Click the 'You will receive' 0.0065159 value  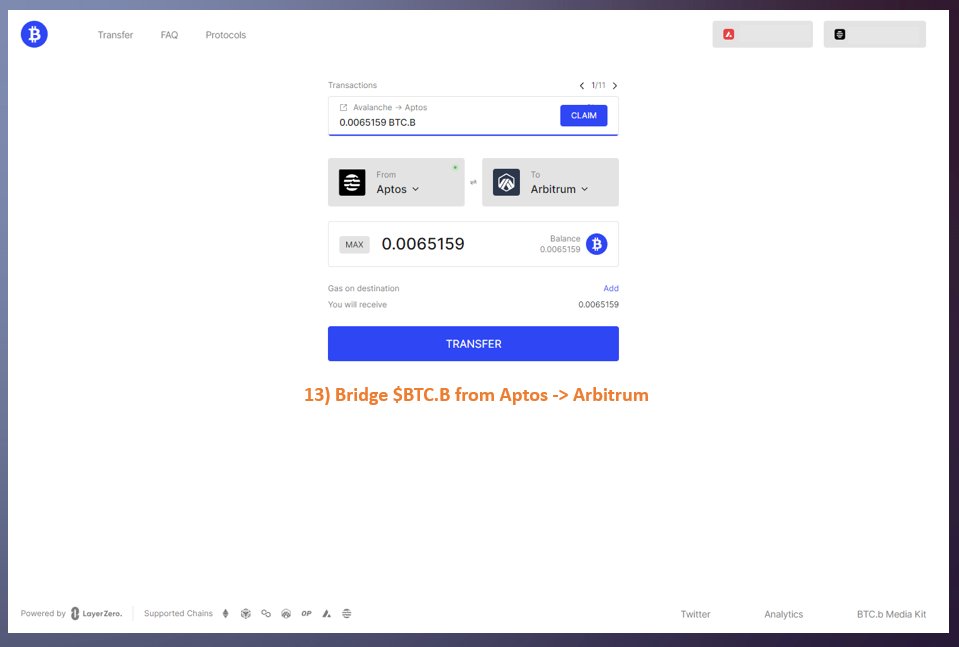598,305
